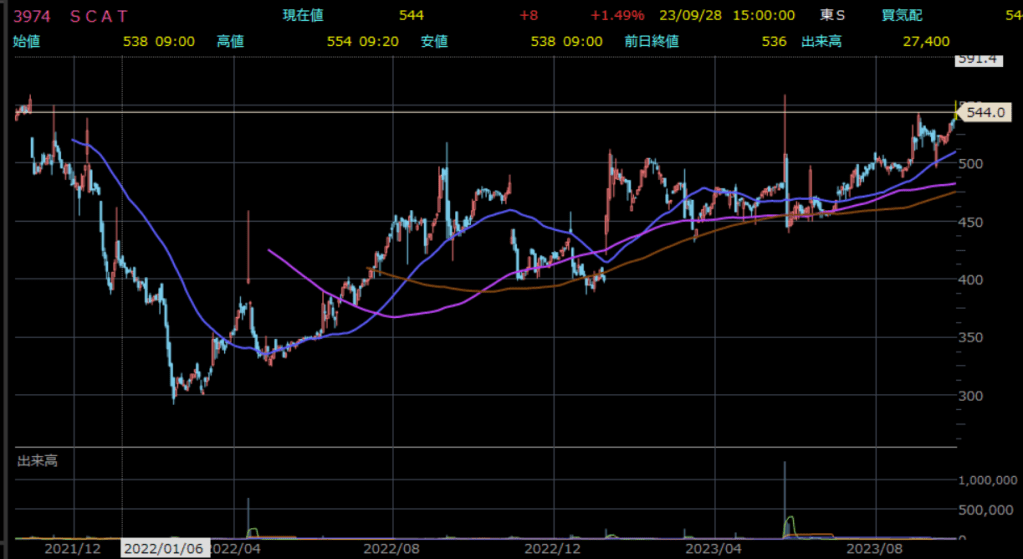Image resolution: width=1023 pixels, height=559 pixels.
Task: Select the SCAT stock name
Action: point(100,15)
